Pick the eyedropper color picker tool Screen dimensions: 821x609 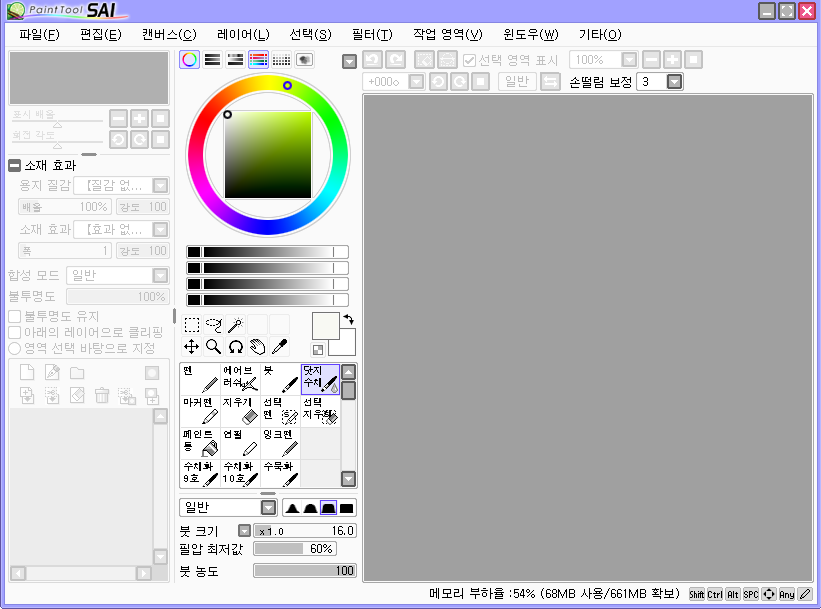coord(279,347)
